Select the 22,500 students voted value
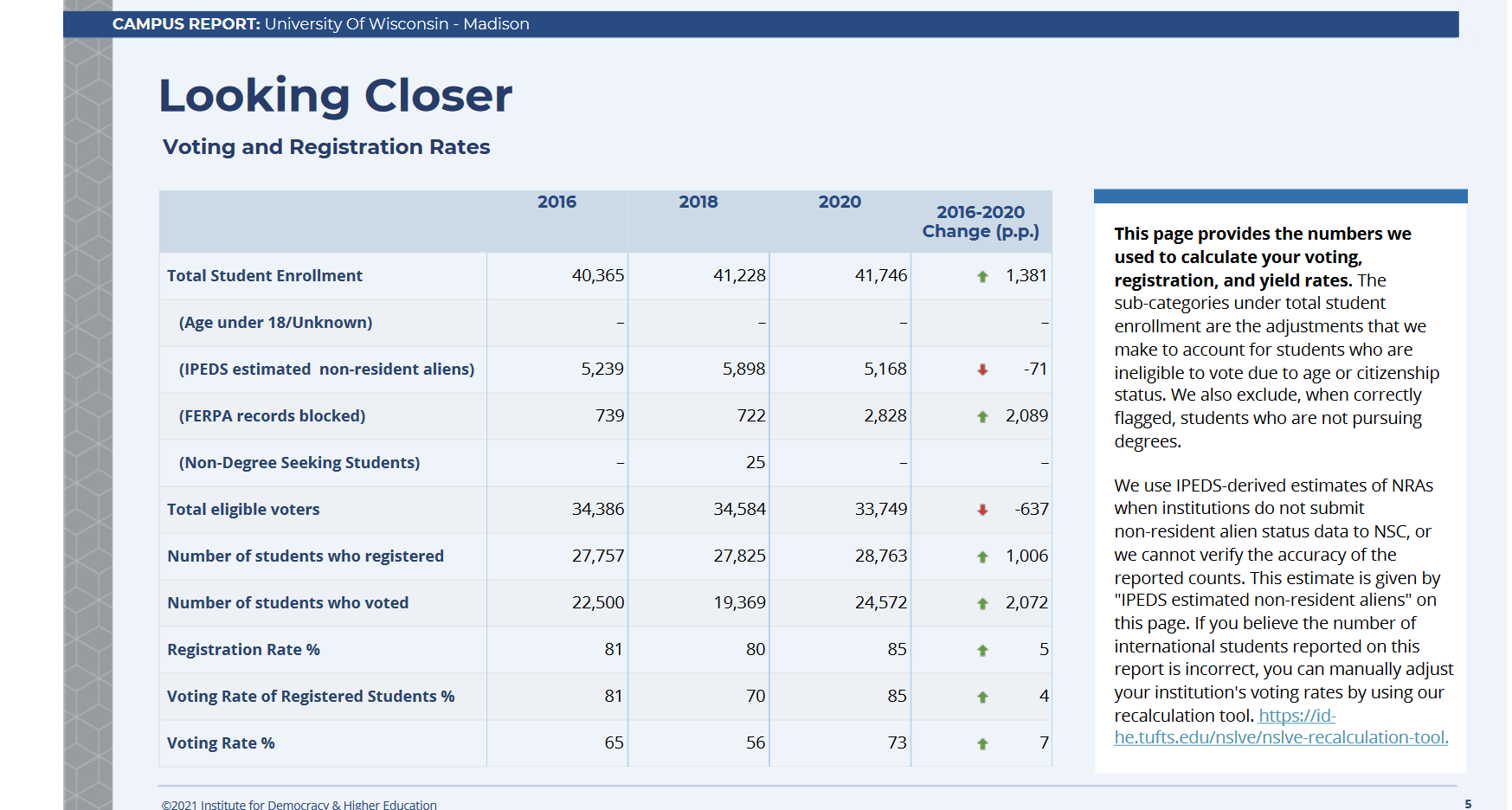 [x=598, y=602]
